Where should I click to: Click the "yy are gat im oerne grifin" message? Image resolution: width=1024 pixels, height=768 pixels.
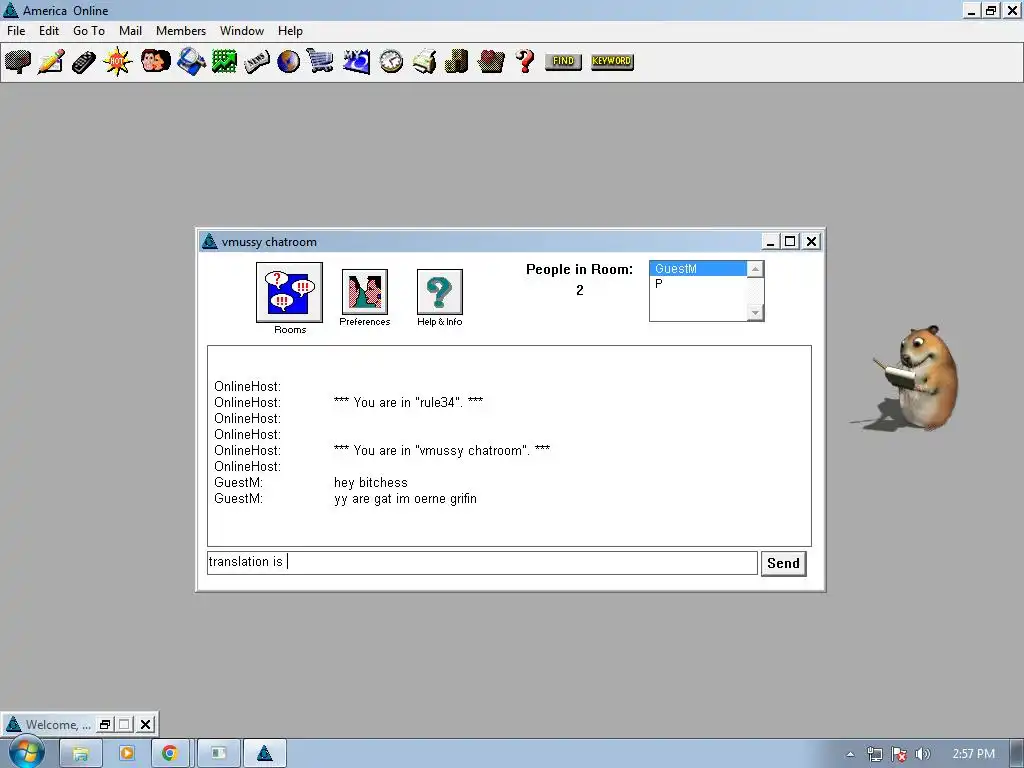click(x=405, y=499)
